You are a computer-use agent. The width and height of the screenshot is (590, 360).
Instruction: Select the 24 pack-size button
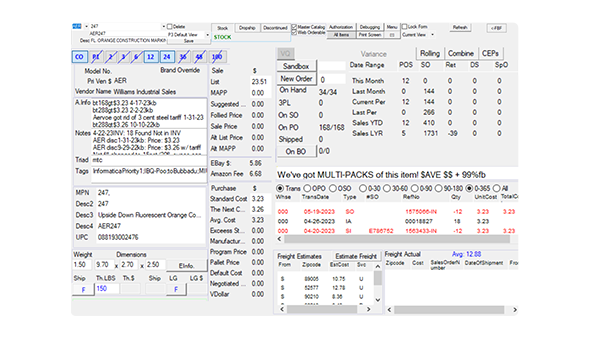[x=167, y=57]
